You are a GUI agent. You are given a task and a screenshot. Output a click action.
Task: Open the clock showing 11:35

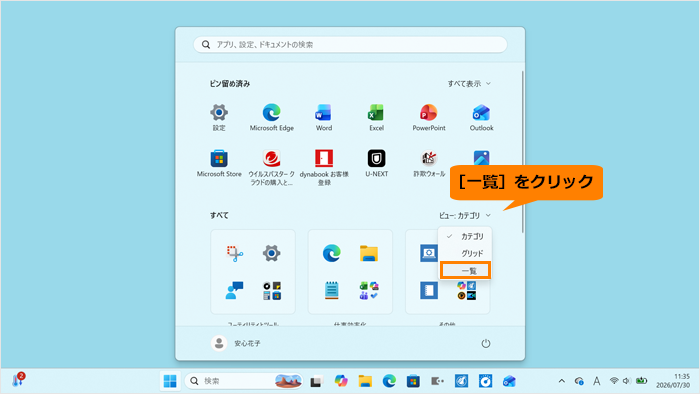pos(673,381)
